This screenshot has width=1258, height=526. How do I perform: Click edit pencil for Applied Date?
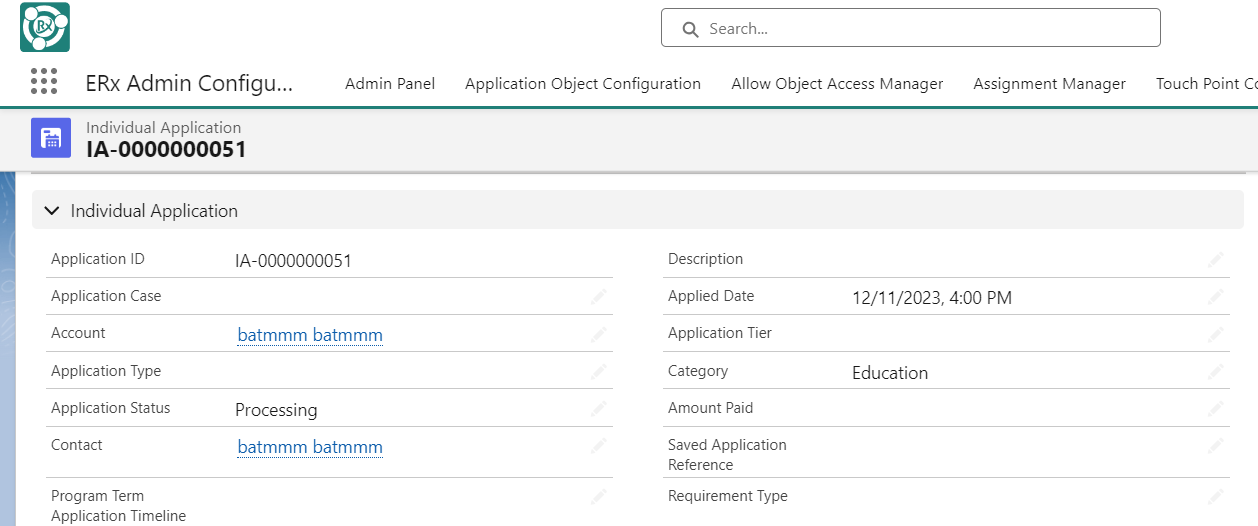1215,297
